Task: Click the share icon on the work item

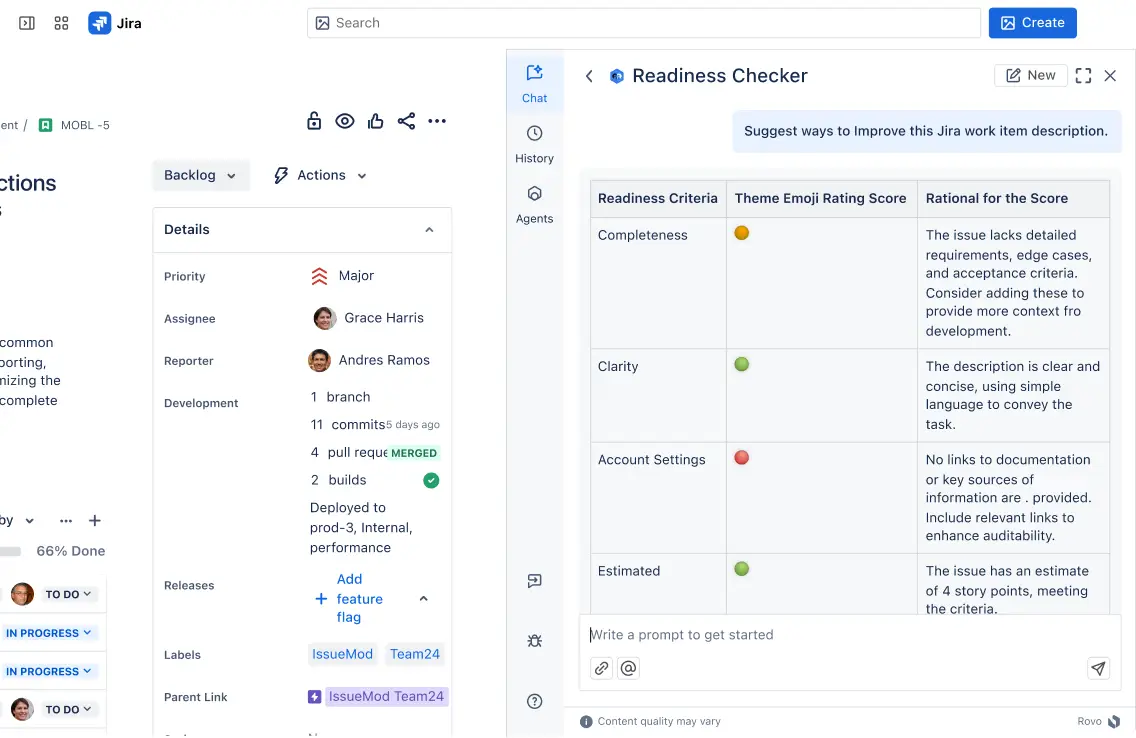Action: [x=406, y=120]
